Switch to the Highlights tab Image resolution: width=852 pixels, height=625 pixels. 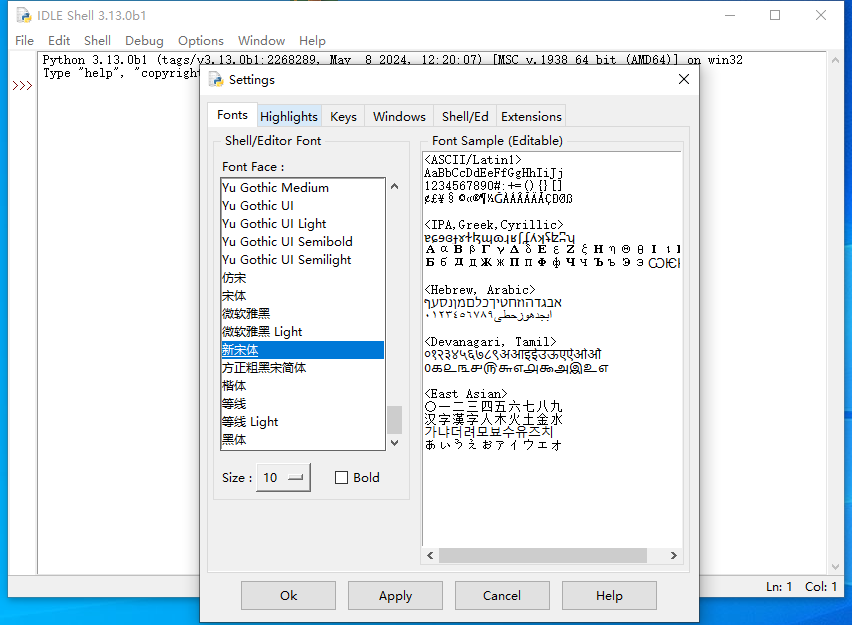click(x=288, y=117)
